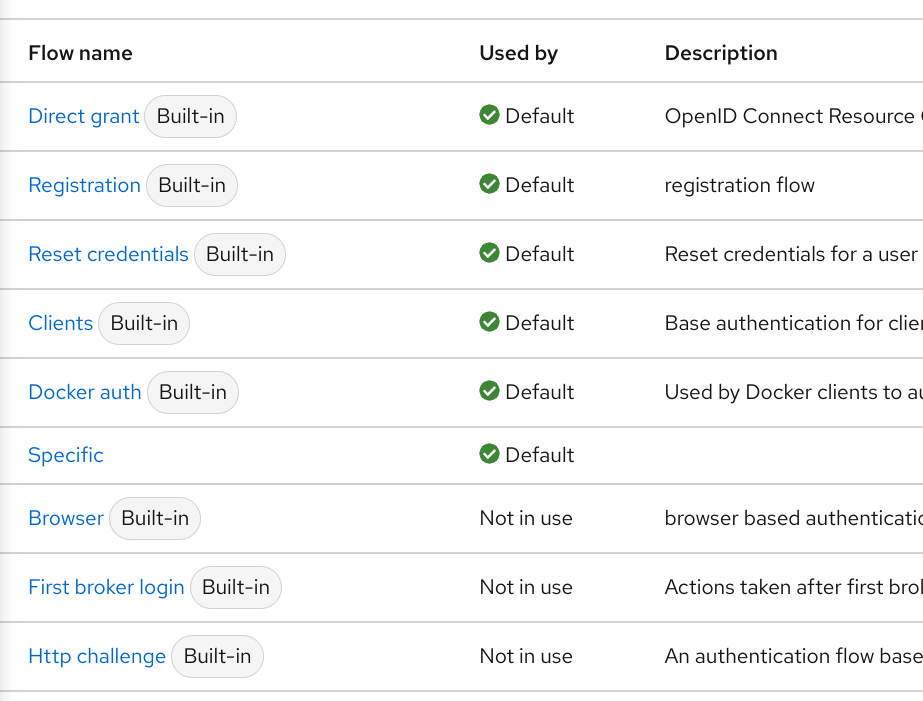Image resolution: width=923 pixels, height=701 pixels.
Task: Click the Built-in badge next to Browser
Action: [x=154, y=518]
